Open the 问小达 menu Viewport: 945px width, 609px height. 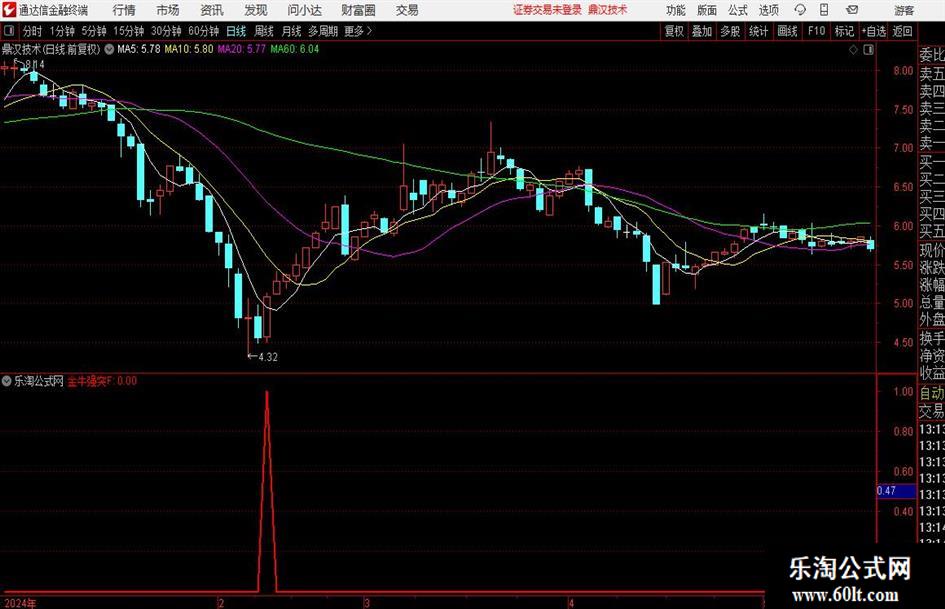[304, 10]
